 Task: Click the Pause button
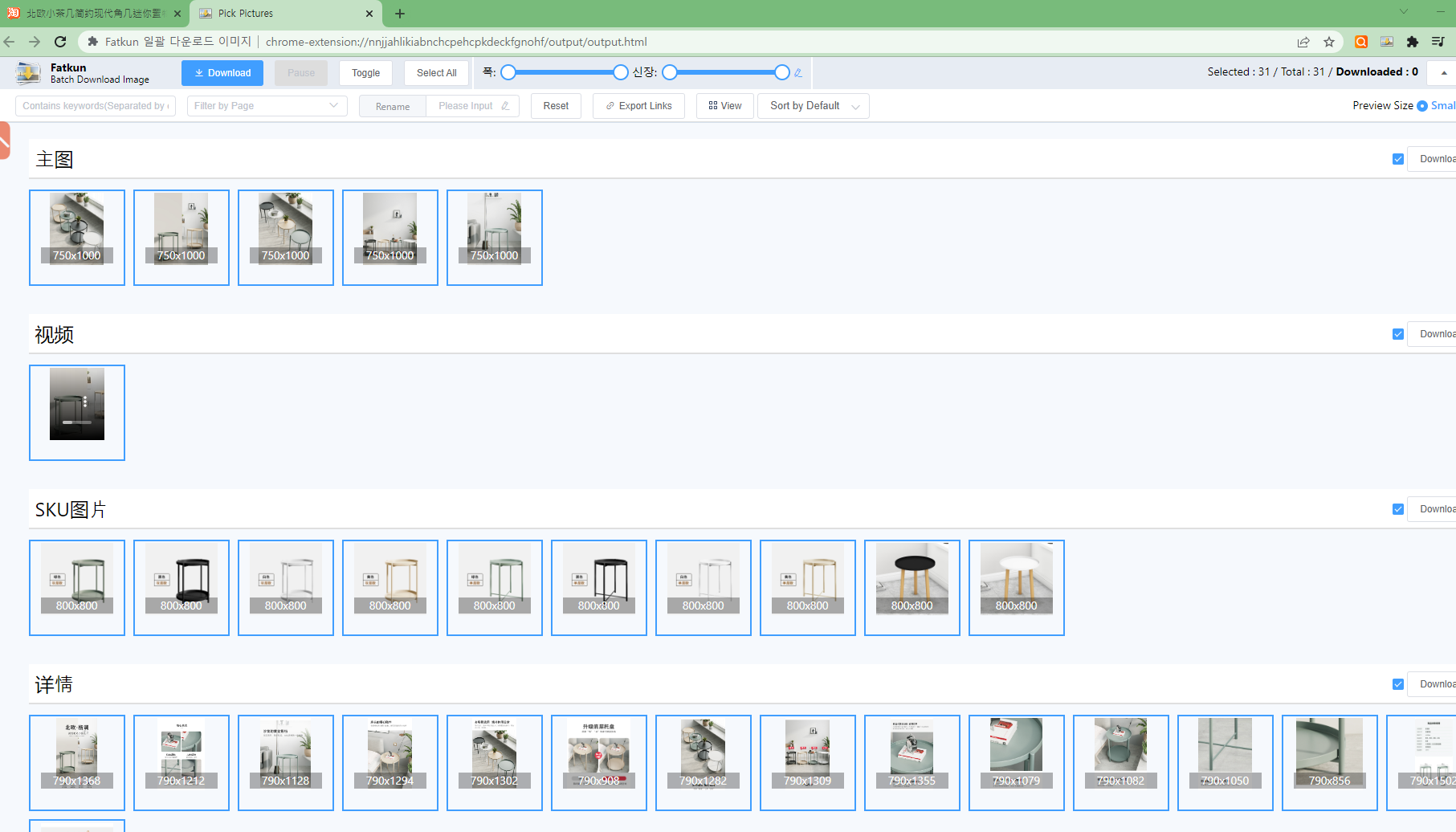301,73
